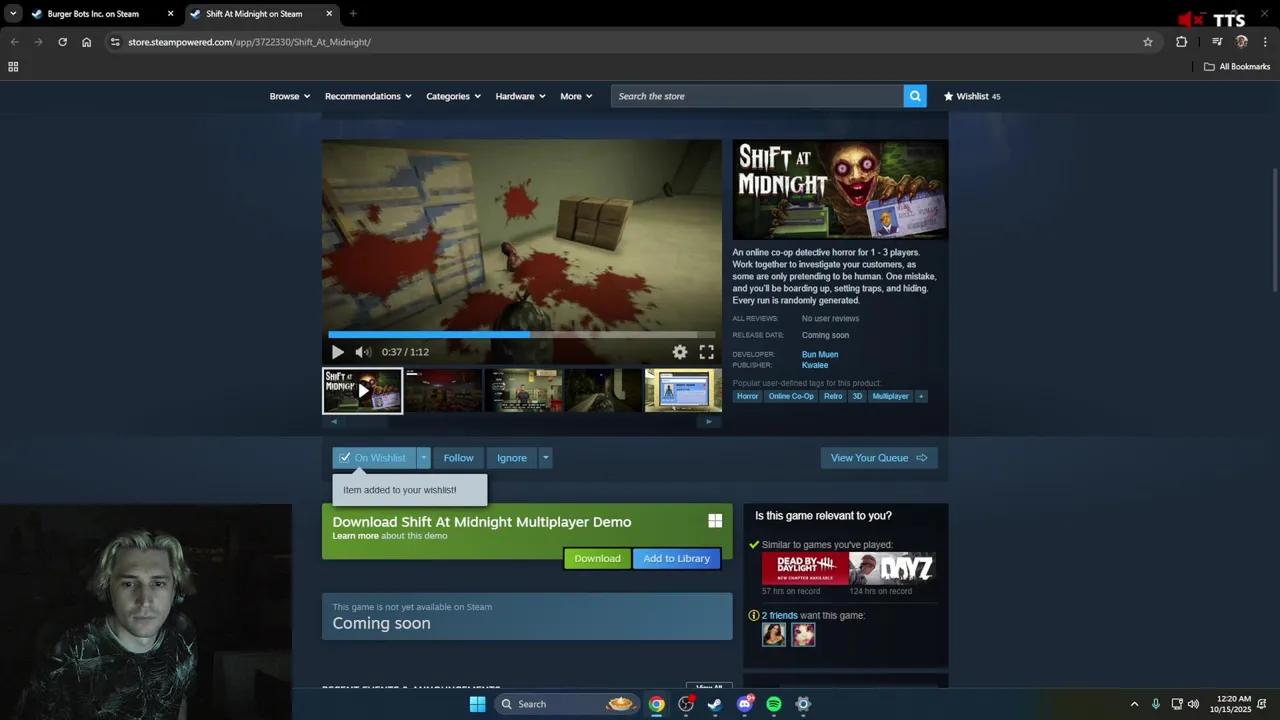The width and height of the screenshot is (1280, 720).
Task: Open the browser extensions puzzle icon
Action: [1182, 42]
